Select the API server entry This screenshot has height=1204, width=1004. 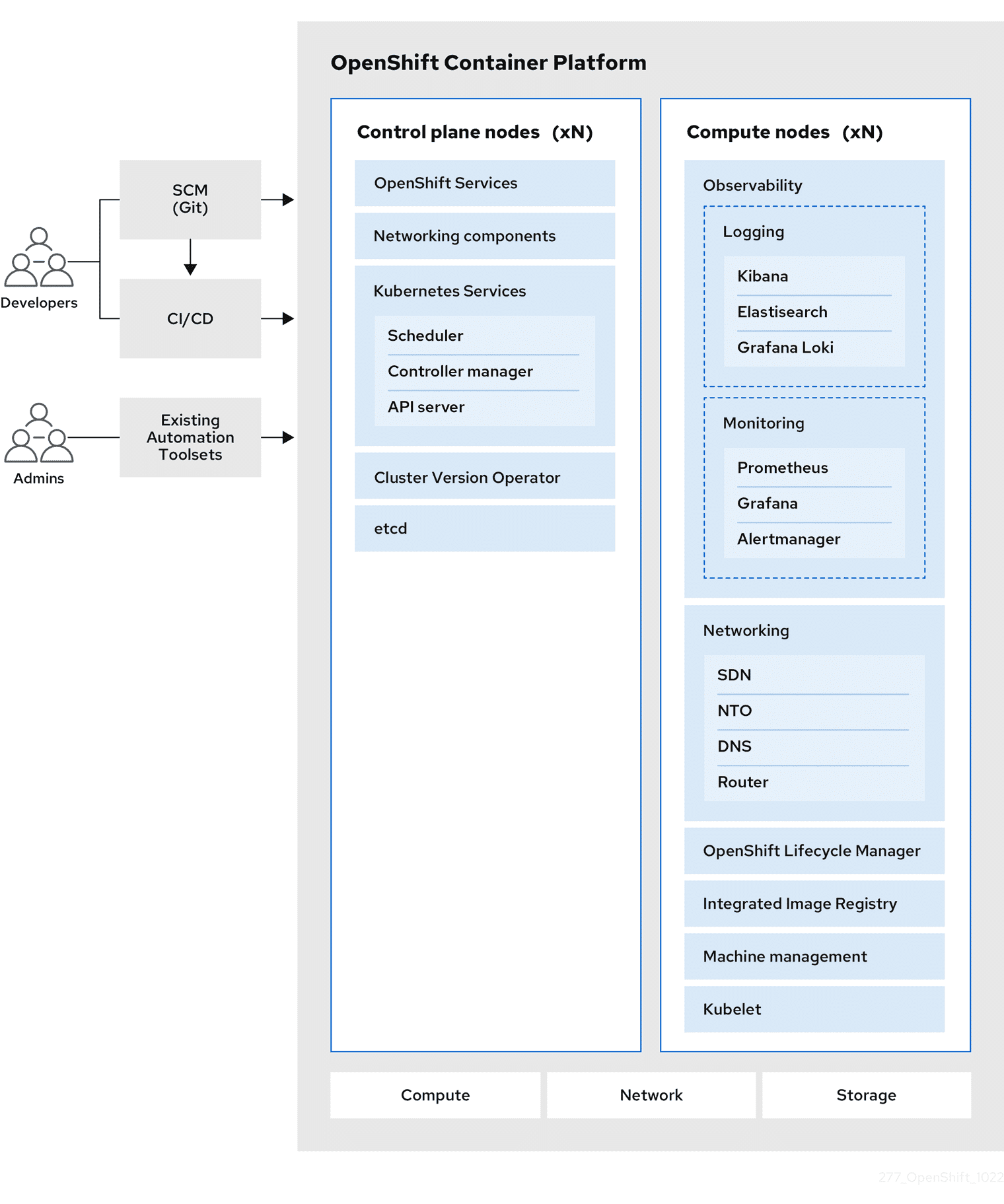[x=484, y=407]
